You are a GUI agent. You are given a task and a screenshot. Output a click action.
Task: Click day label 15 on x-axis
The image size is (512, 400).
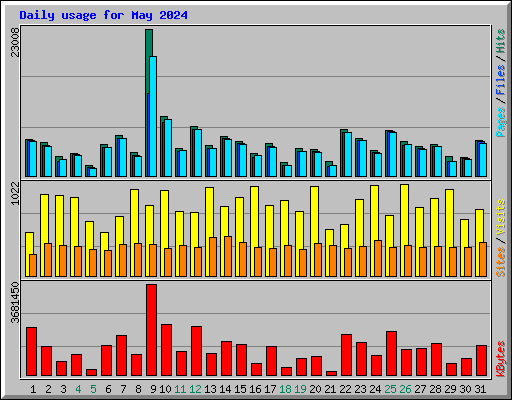click(240, 389)
